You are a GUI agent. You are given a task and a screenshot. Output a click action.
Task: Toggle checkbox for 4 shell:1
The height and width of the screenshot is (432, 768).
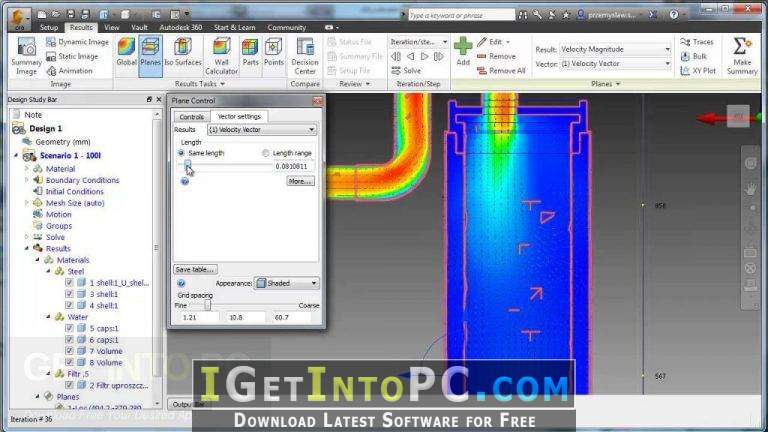69,305
